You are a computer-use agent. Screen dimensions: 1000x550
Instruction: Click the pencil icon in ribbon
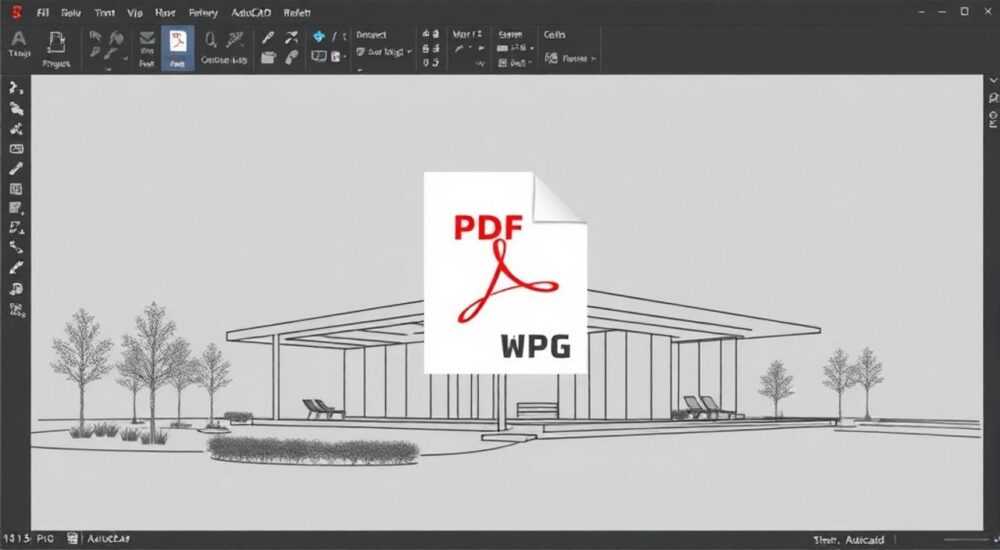[x=268, y=38]
